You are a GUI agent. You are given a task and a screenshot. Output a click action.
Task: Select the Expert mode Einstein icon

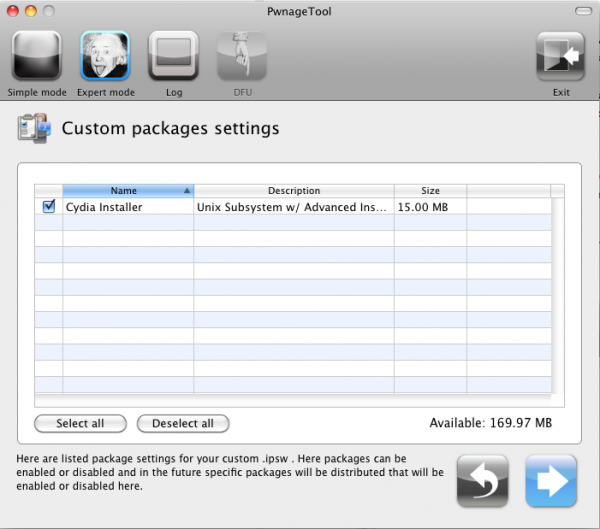(105, 56)
